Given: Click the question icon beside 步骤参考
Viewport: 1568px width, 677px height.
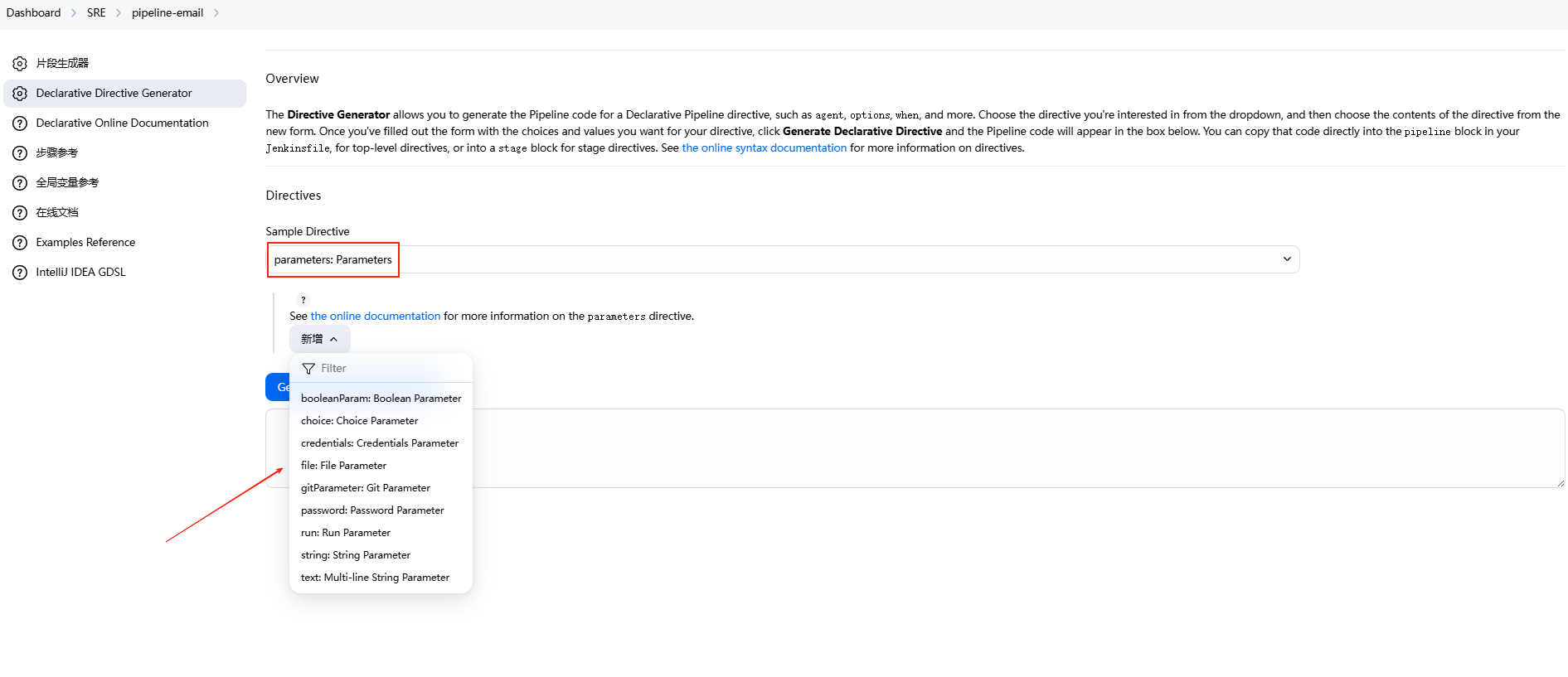Looking at the screenshot, I should coord(20,153).
